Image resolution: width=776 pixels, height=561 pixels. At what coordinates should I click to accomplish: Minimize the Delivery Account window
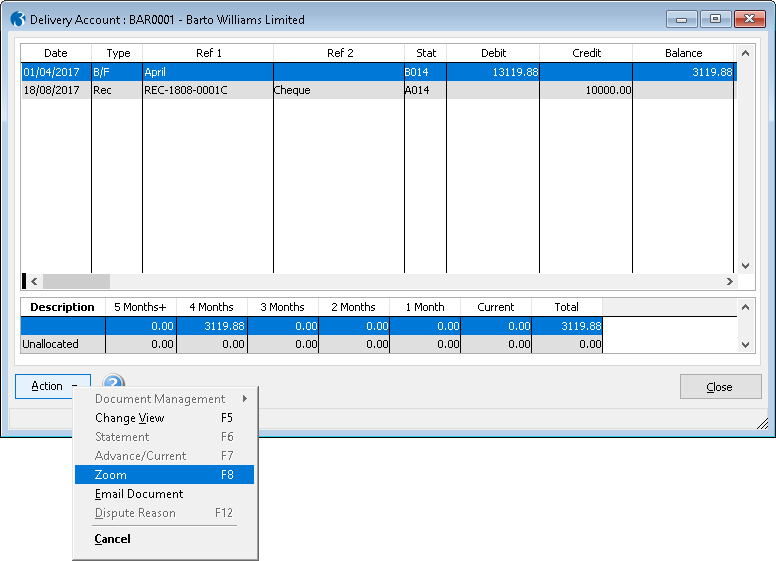click(681, 19)
